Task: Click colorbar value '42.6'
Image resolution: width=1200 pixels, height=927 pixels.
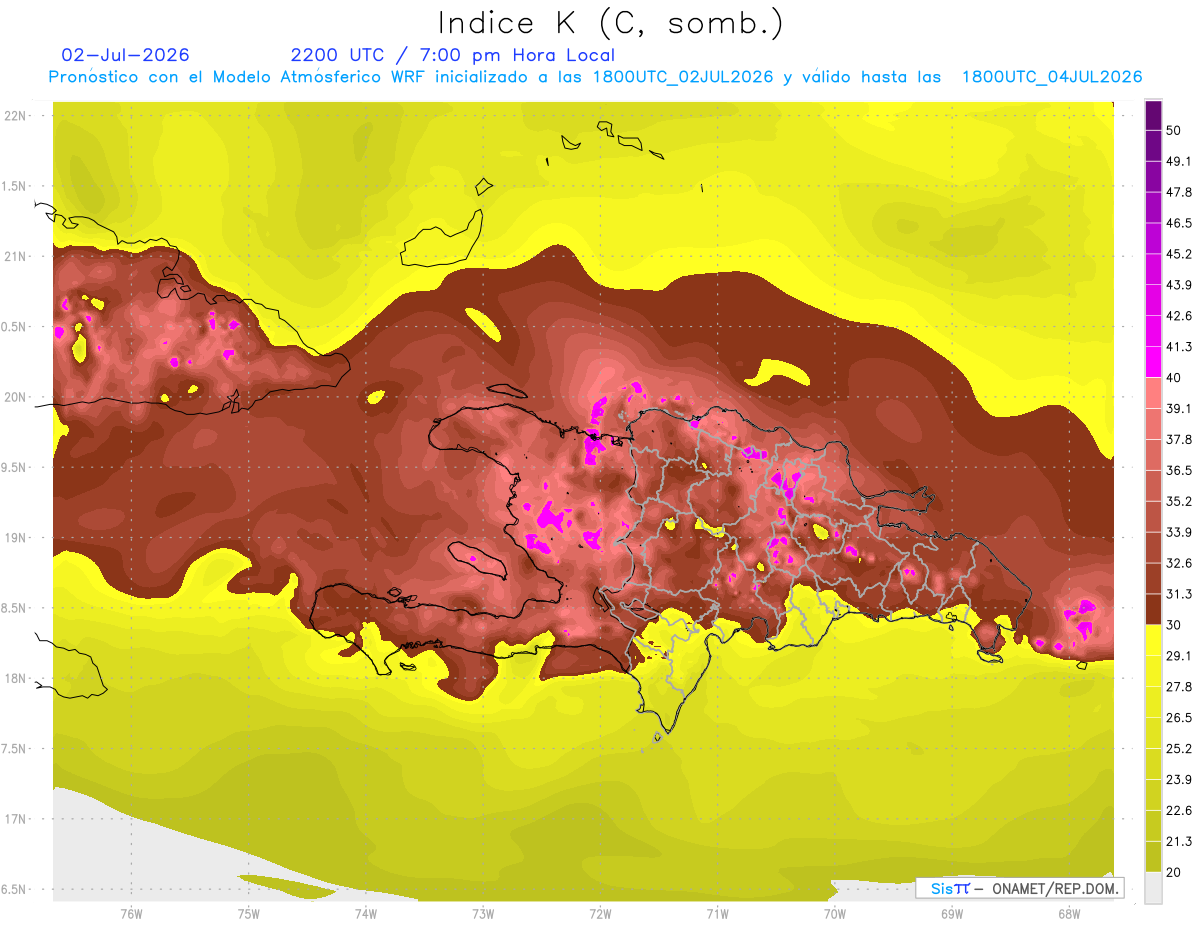Action: coord(1178,316)
